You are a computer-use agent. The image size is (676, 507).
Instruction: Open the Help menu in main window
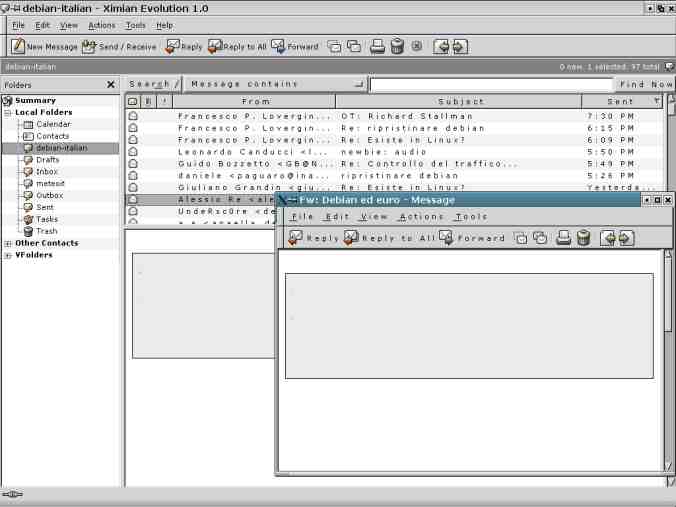[x=164, y=25]
